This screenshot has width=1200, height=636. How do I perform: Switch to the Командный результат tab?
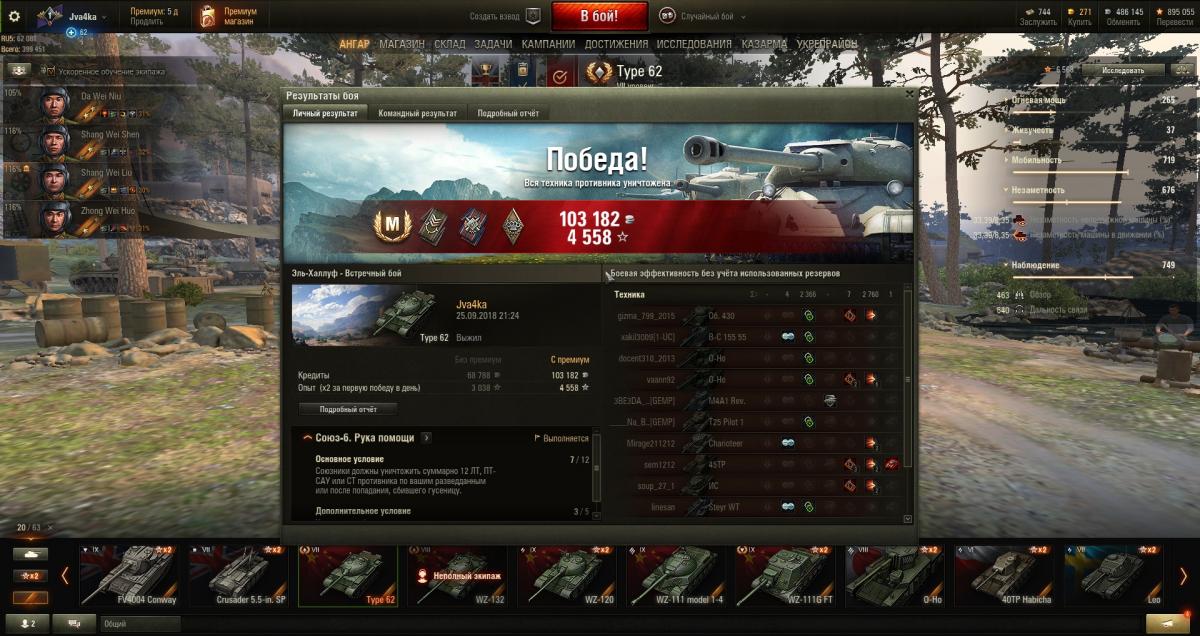[418, 113]
